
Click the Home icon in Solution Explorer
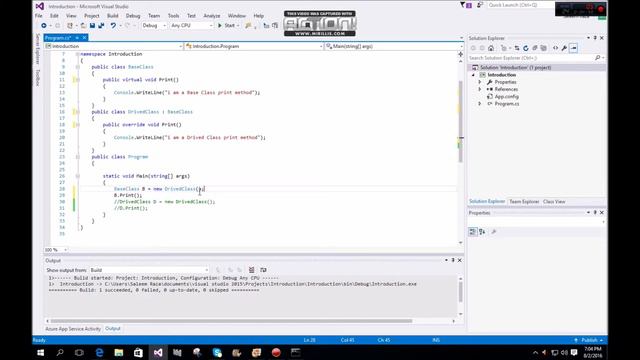pyautogui.click(x=491, y=48)
